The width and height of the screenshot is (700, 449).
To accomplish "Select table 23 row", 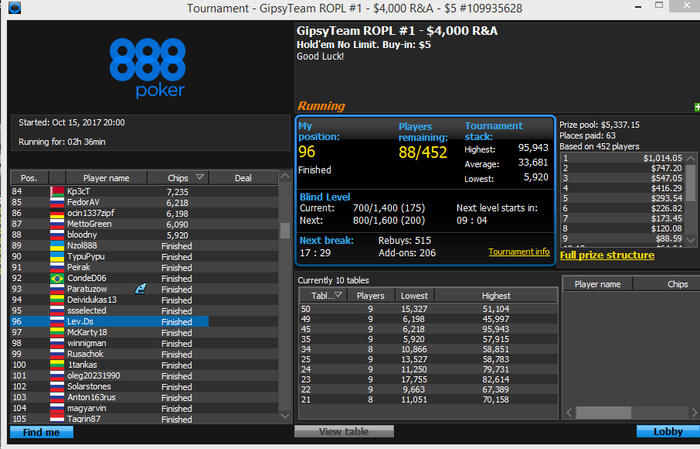I will pyautogui.click(x=428, y=379).
